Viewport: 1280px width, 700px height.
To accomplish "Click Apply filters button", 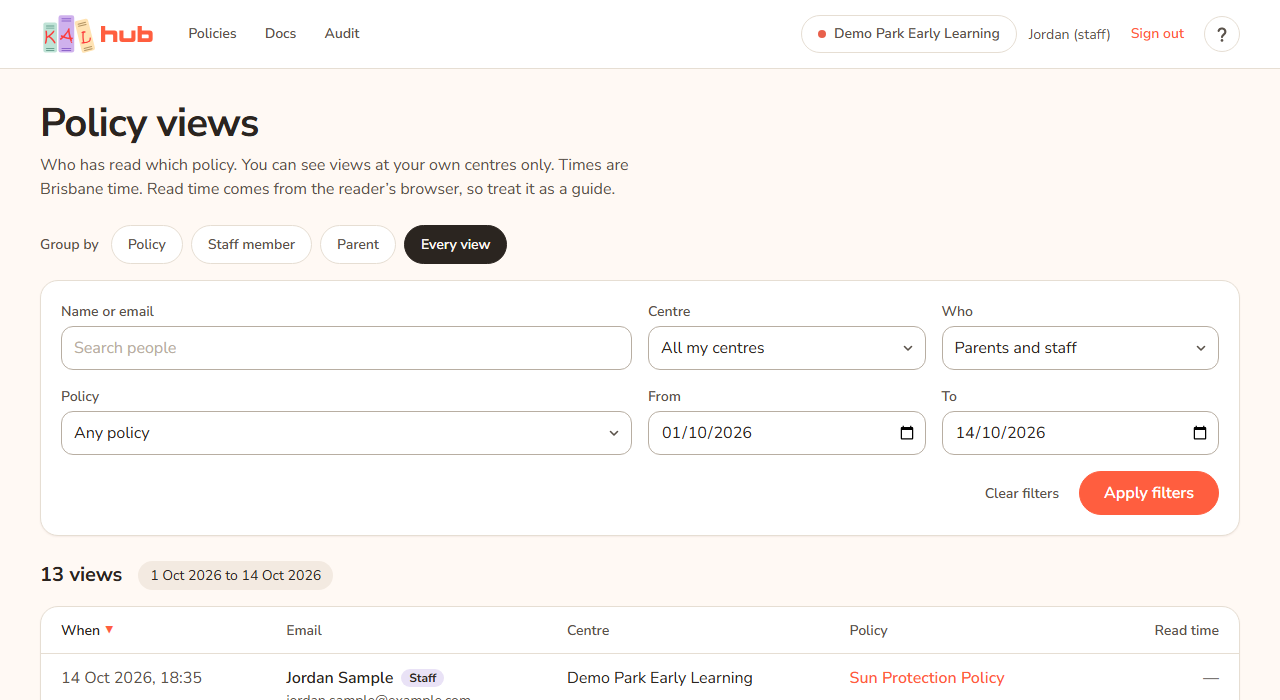I will coord(1149,493).
